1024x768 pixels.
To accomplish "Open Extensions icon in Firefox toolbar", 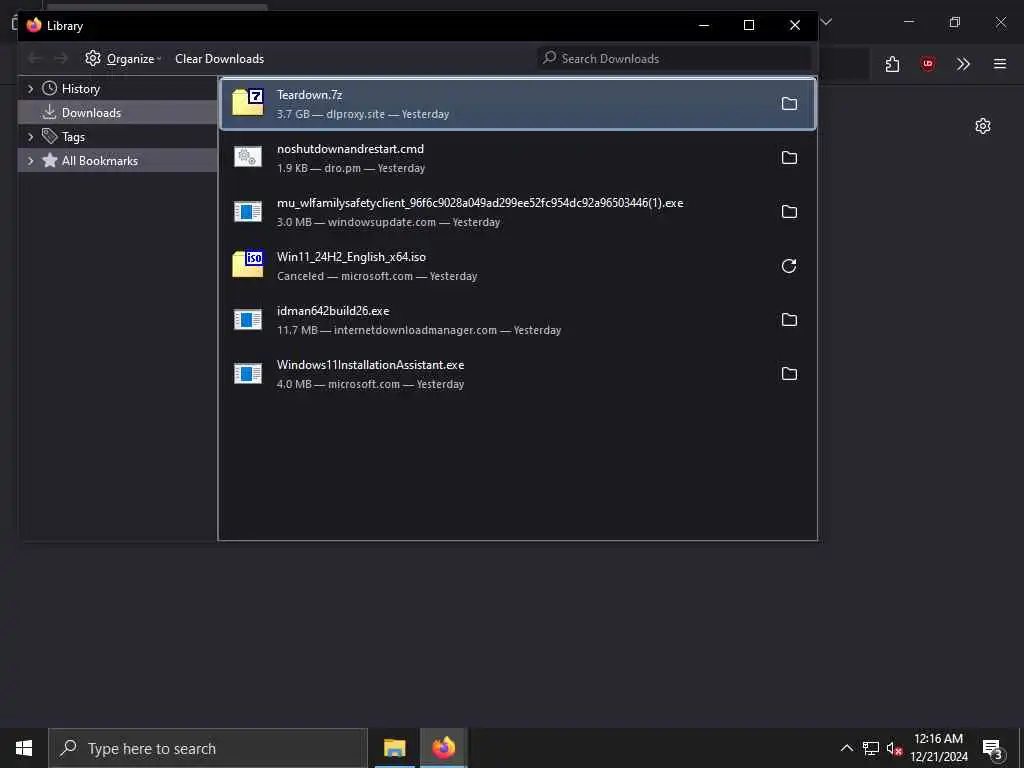I will tap(893, 64).
